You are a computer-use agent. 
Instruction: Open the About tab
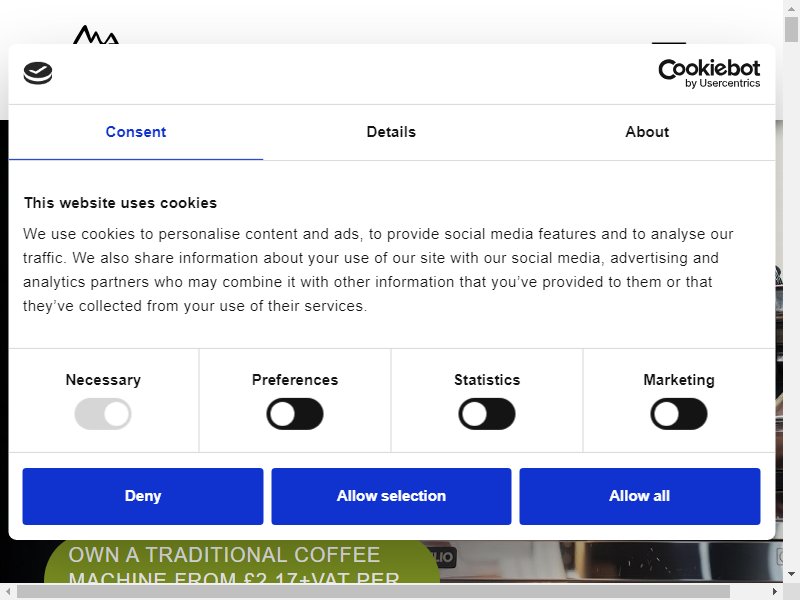[x=647, y=132]
